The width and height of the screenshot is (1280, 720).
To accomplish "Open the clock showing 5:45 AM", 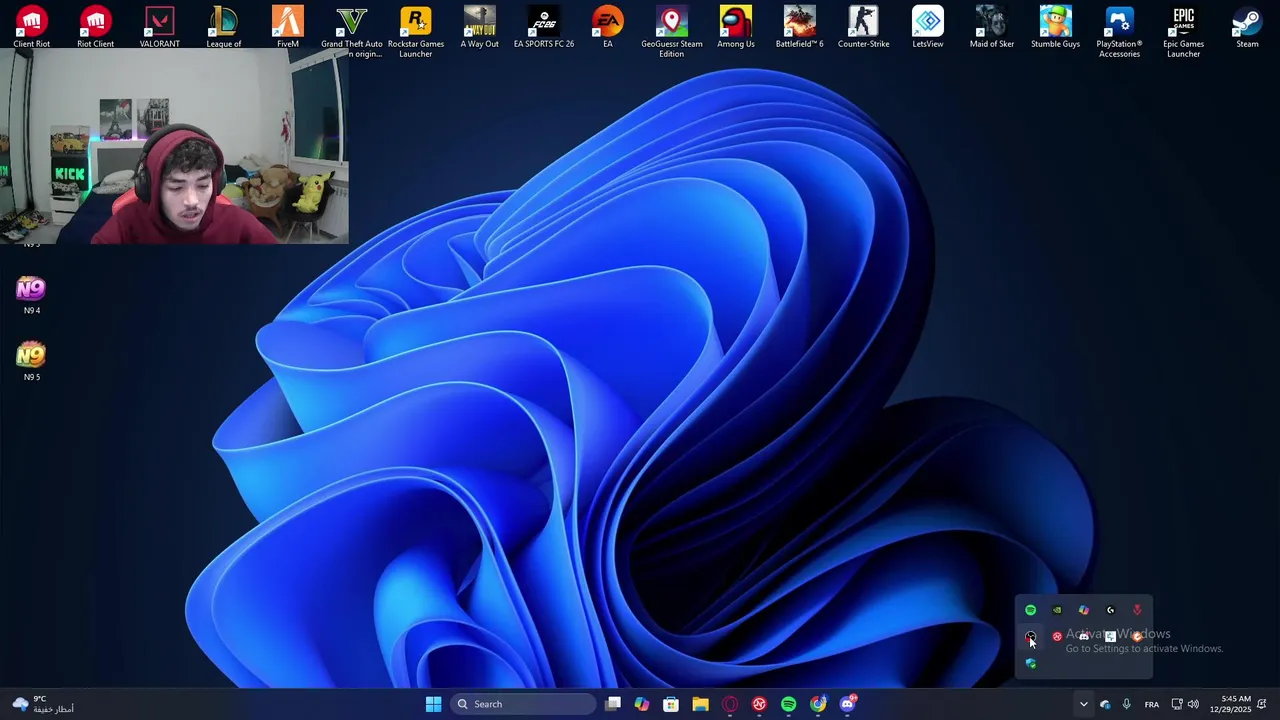I will (1230, 704).
